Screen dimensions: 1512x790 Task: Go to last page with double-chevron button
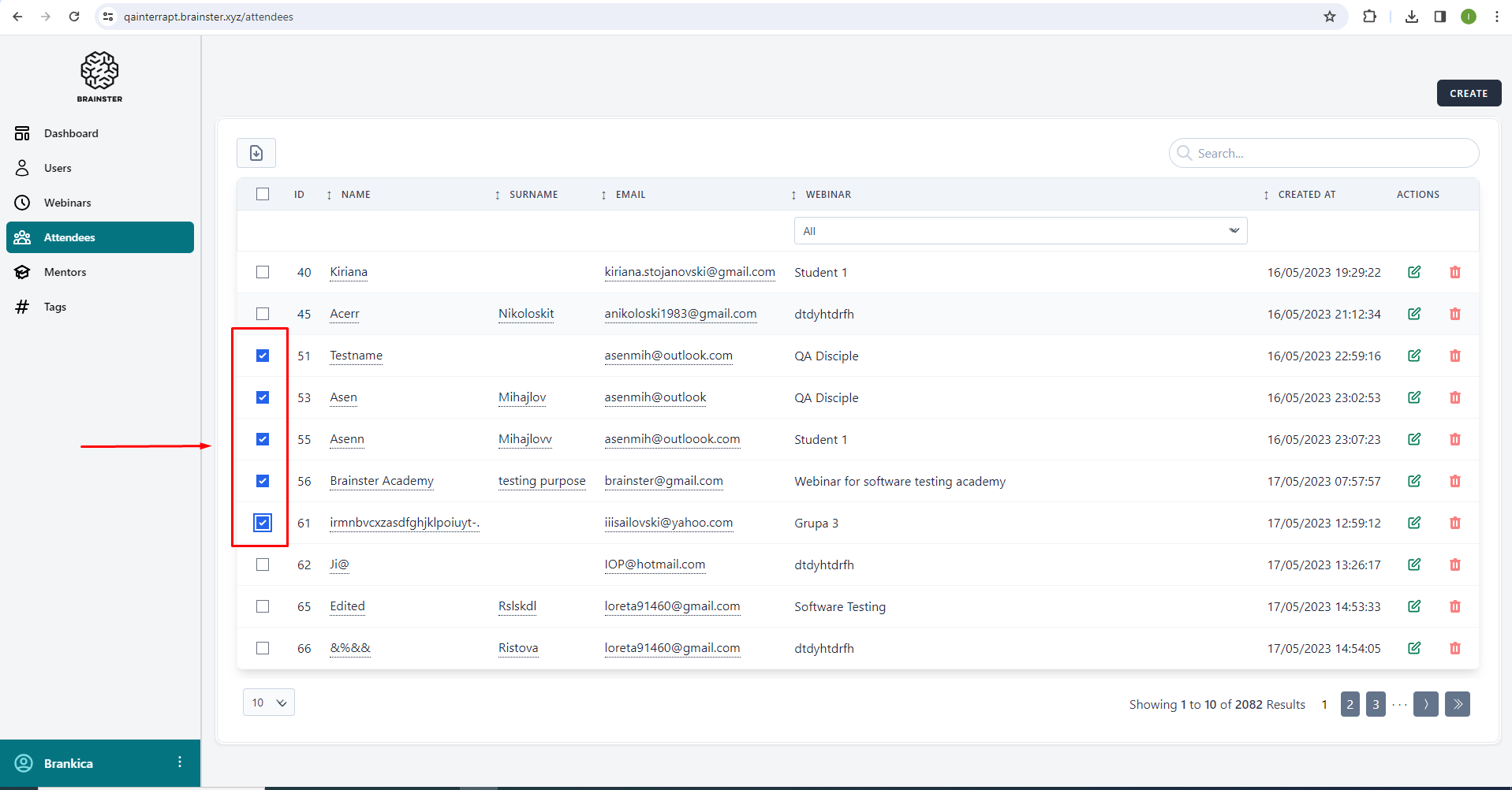1458,704
